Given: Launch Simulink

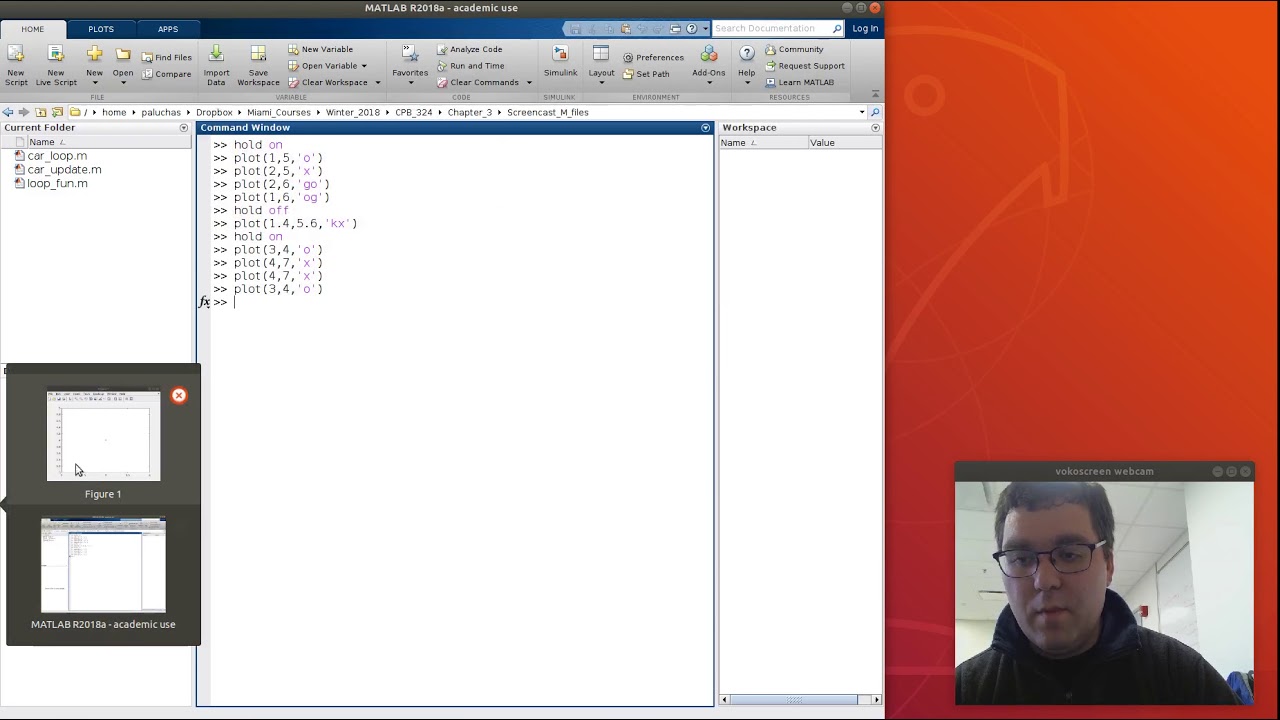Looking at the screenshot, I should click(x=560, y=62).
